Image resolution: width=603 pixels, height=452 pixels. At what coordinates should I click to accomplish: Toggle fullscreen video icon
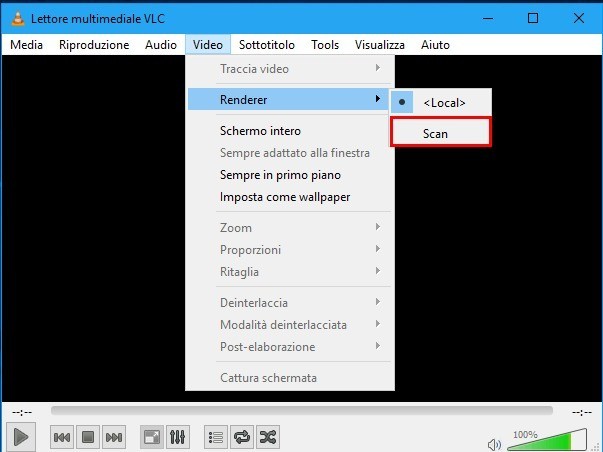[152, 437]
